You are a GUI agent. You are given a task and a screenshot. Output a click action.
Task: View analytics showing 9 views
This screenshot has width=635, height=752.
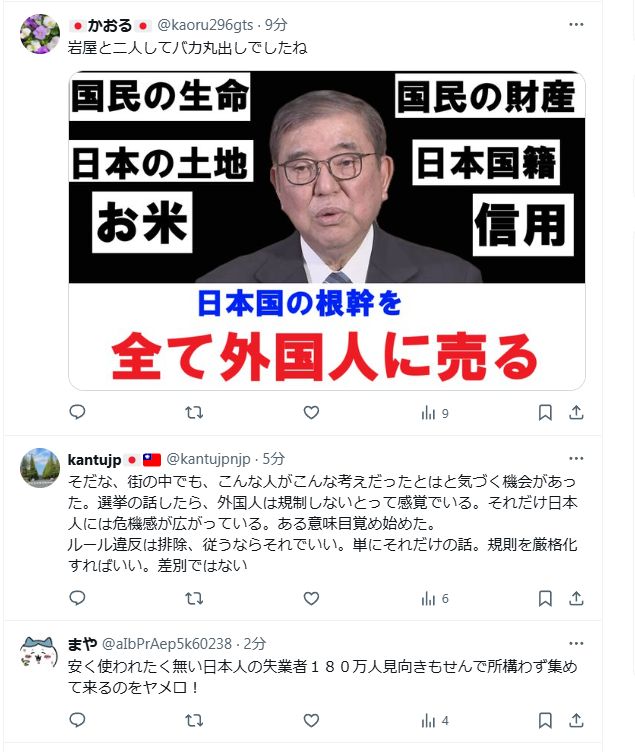[x=435, y=413]
